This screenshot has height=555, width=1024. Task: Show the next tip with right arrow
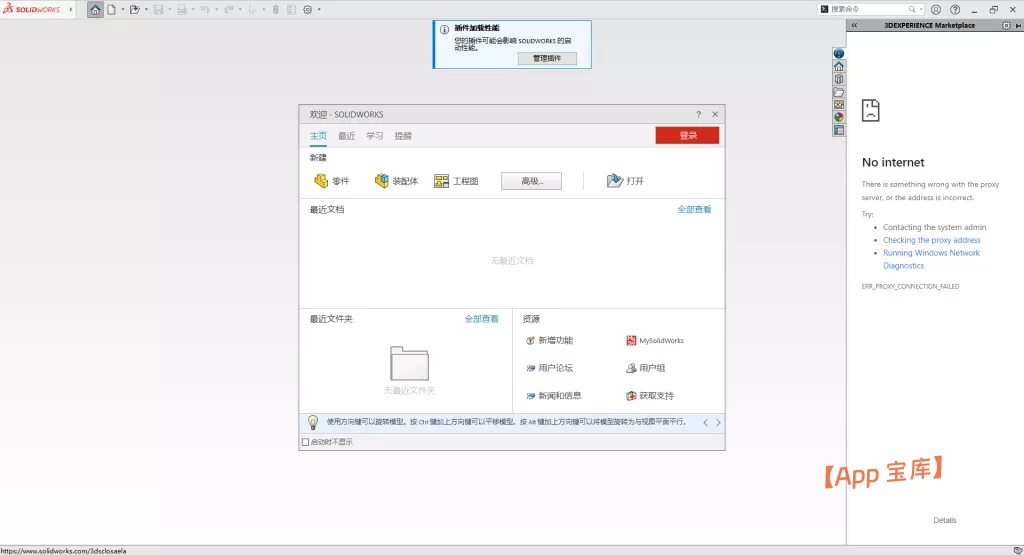coord(718,422)
